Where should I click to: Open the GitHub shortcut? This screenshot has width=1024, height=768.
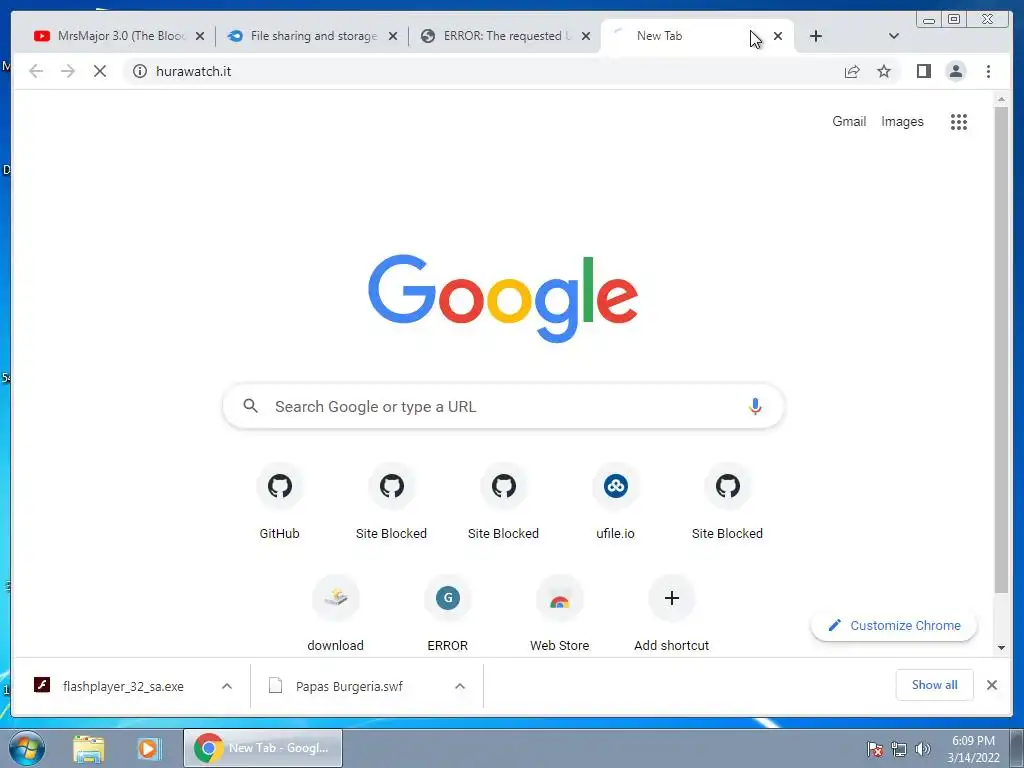pos(280,501)
